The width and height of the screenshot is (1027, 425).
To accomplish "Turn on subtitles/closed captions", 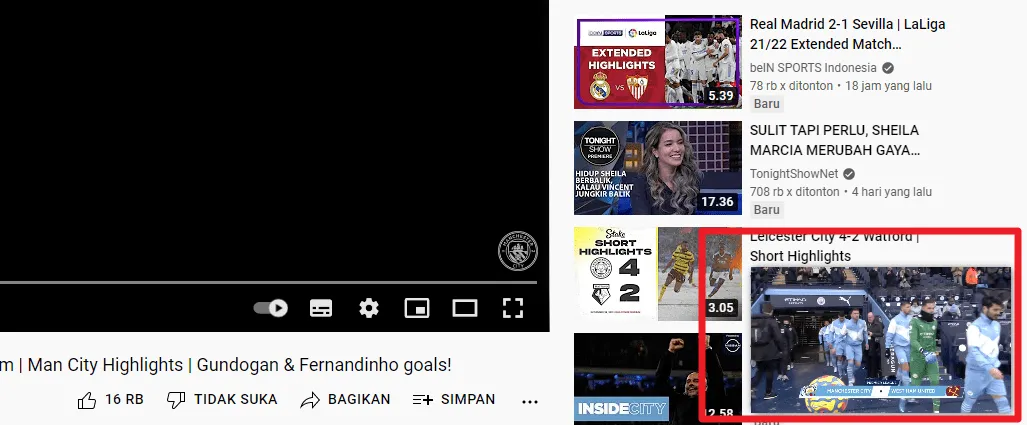I will click(321, 308).
